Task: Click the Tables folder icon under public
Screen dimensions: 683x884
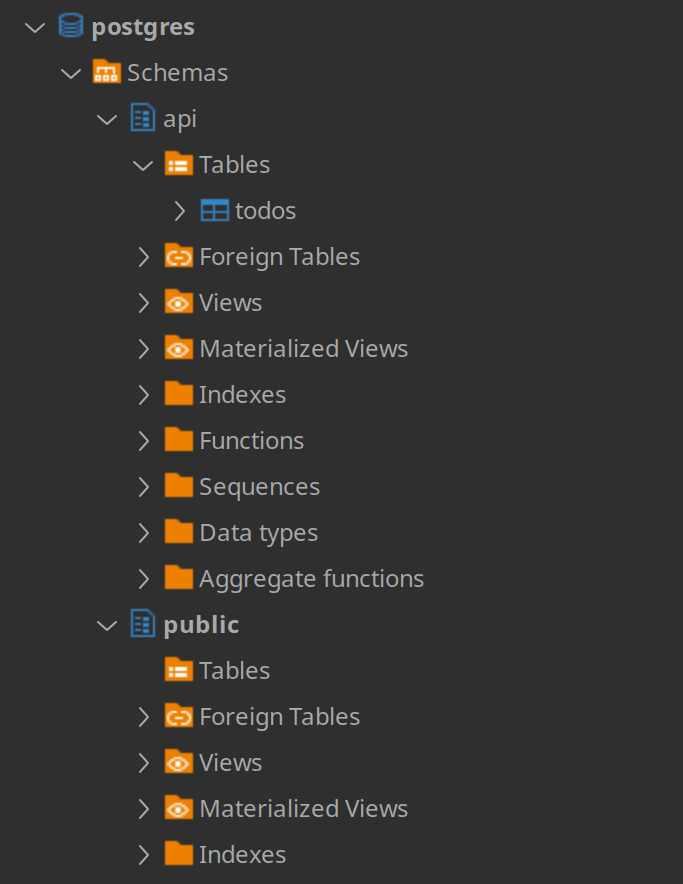Action: pos(179,670)
